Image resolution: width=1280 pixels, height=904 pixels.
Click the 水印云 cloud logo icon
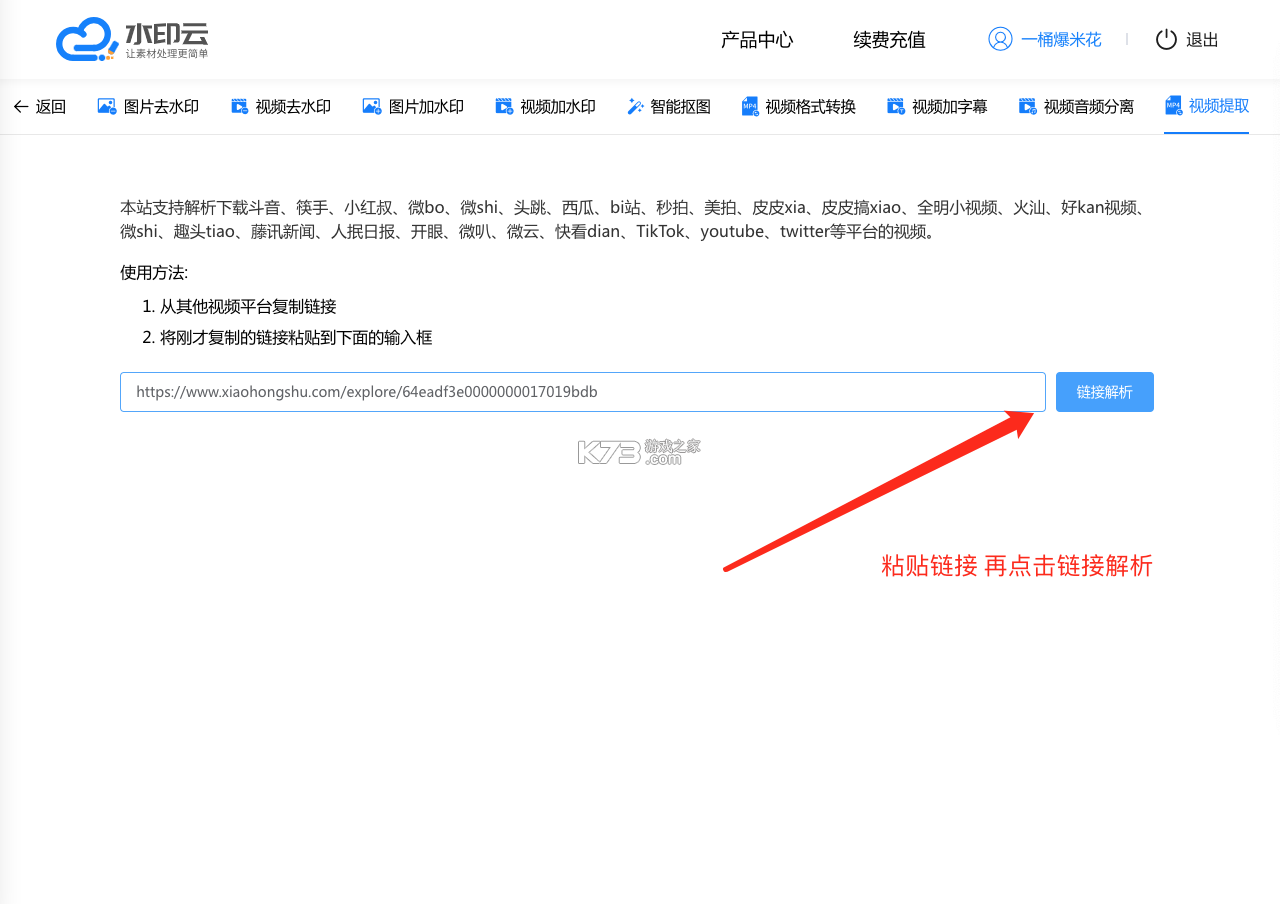coord(87,39)
